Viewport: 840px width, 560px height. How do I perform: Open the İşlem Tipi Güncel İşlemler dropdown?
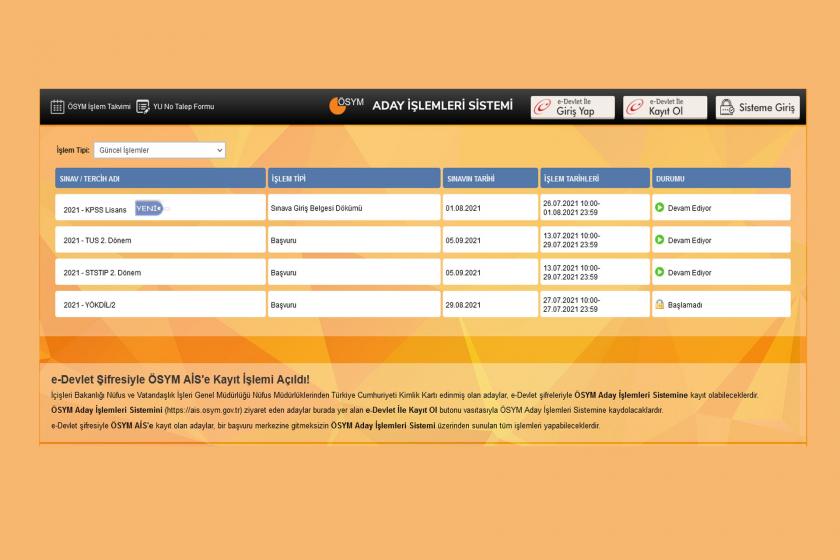tap(160, 150)
